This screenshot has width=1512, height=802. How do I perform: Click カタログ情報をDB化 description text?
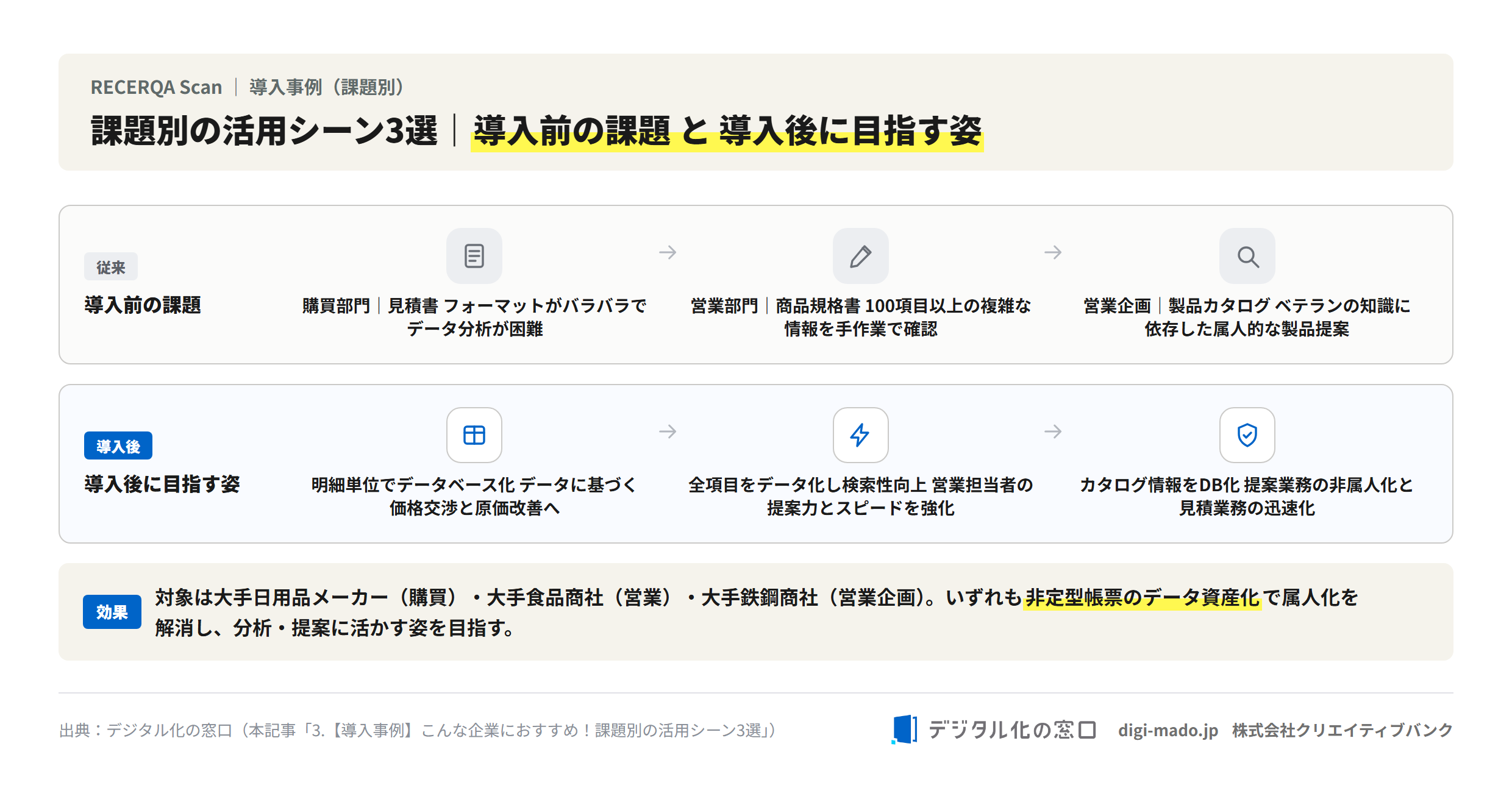tap(1247, 496)
